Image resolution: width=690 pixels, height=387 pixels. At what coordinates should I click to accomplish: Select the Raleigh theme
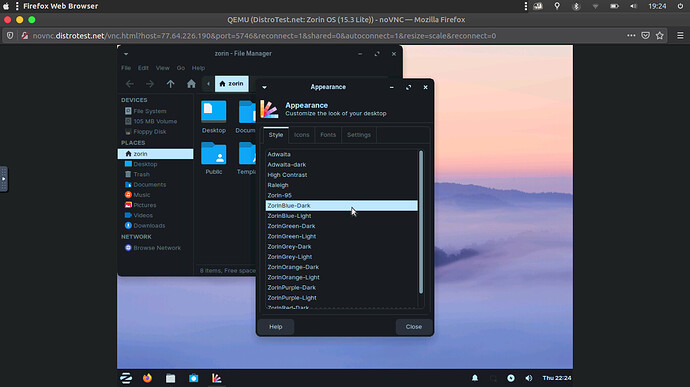pos(341,185)
